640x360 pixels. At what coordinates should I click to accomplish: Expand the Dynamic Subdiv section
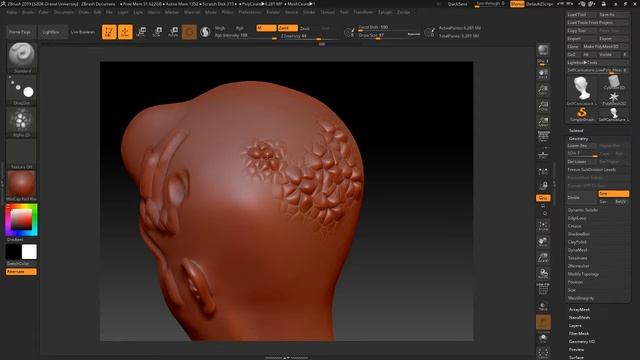click(583, 210)
